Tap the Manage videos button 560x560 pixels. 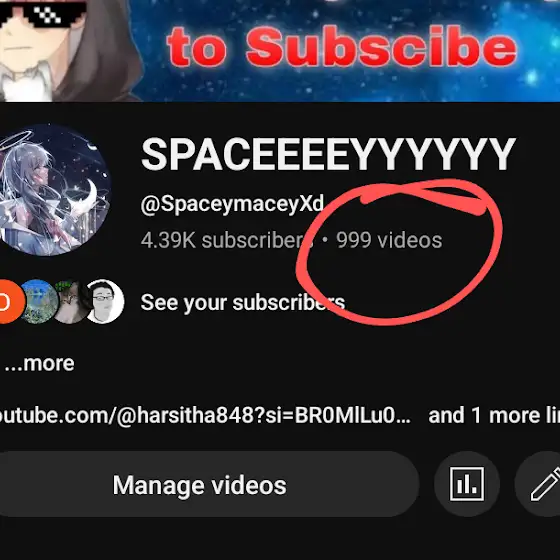coord(200,484)
